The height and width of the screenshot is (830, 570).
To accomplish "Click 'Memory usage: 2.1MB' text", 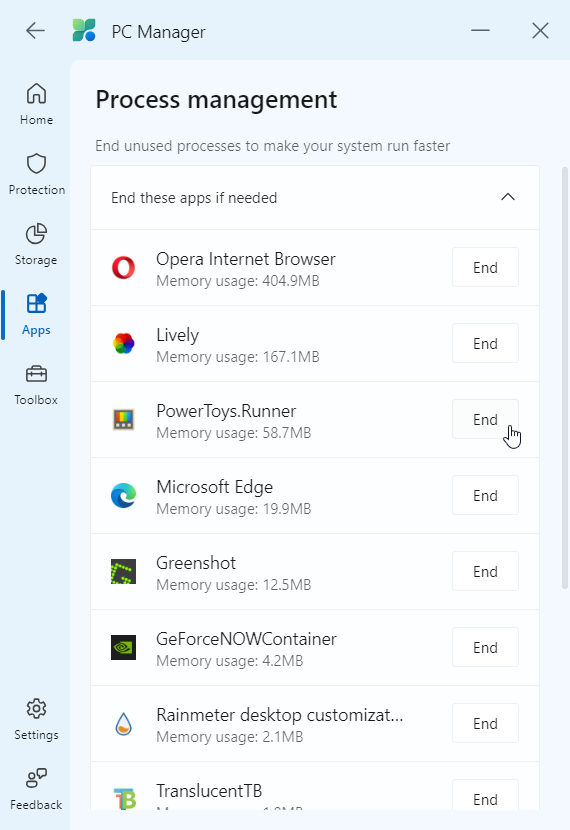I will (x=230, y=737).
